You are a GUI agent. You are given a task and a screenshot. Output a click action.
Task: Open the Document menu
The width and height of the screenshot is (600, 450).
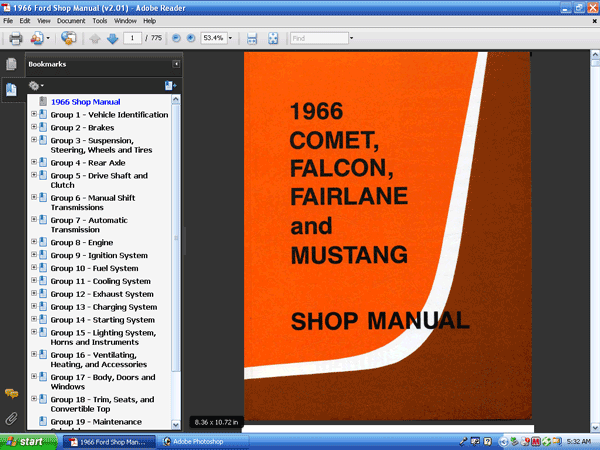pos(71,21)
